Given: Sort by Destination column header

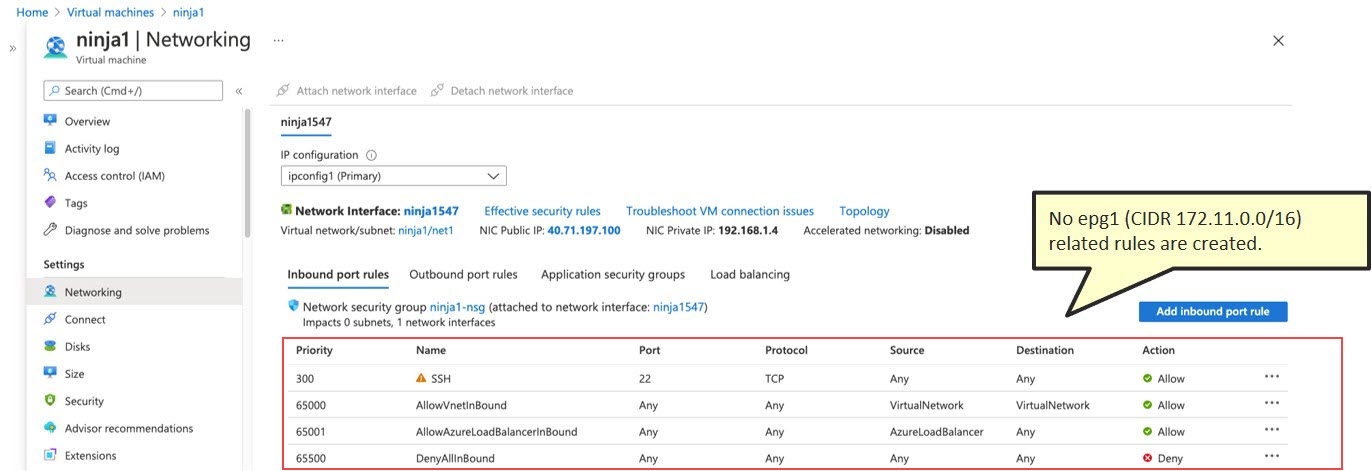Looking at the screenshot, I should [1045, 350].
